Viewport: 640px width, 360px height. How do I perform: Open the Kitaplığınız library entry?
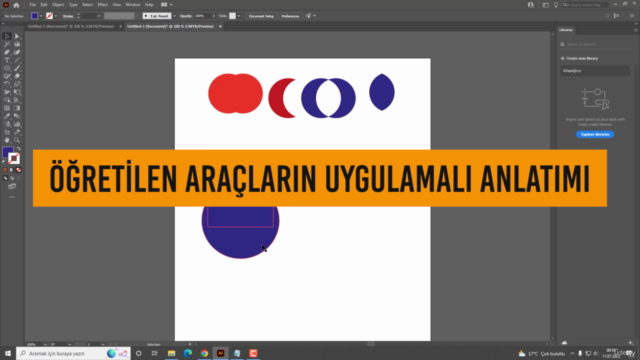point(595,71)
